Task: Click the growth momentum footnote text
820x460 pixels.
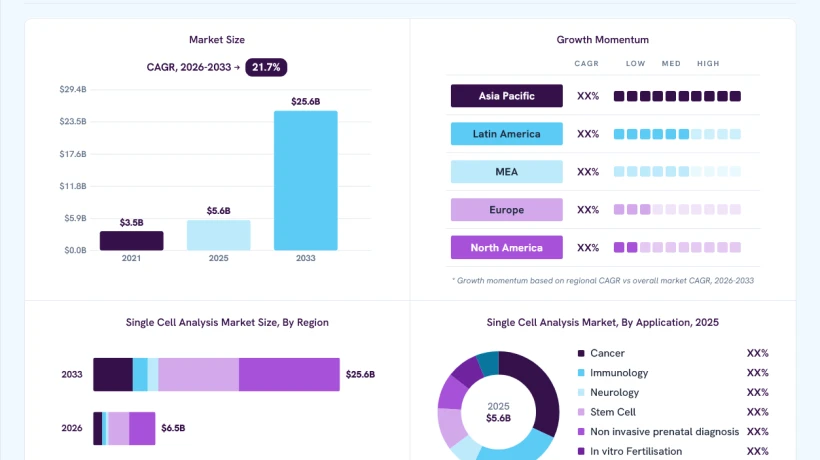Action: (x=603, y=281)
